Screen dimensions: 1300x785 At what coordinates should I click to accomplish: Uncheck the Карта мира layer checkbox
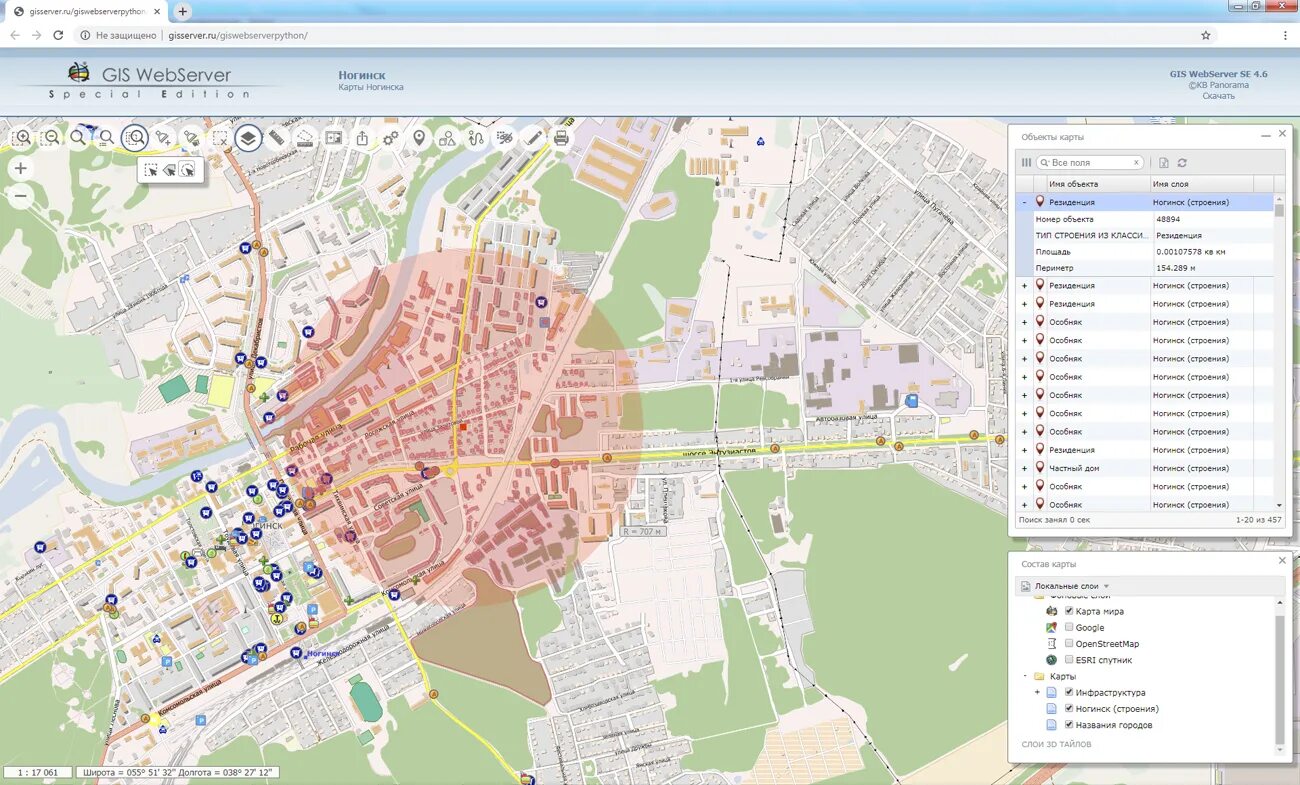point(1069,611)
